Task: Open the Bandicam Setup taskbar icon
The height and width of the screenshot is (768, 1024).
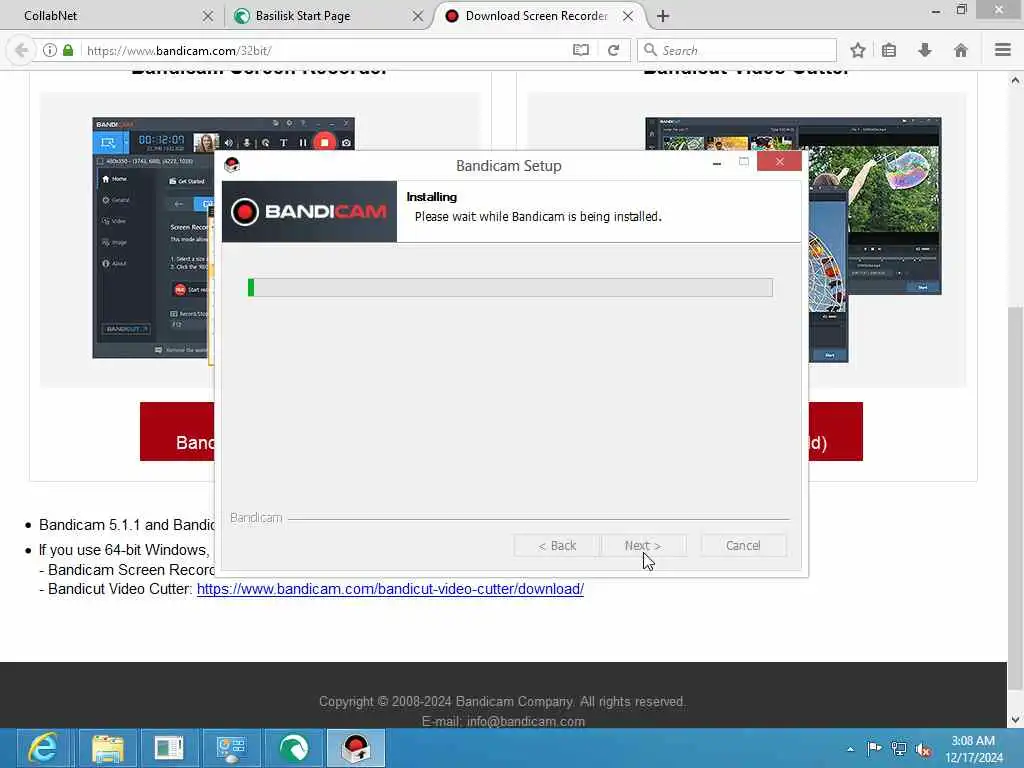Action: [x=356, y=748]
